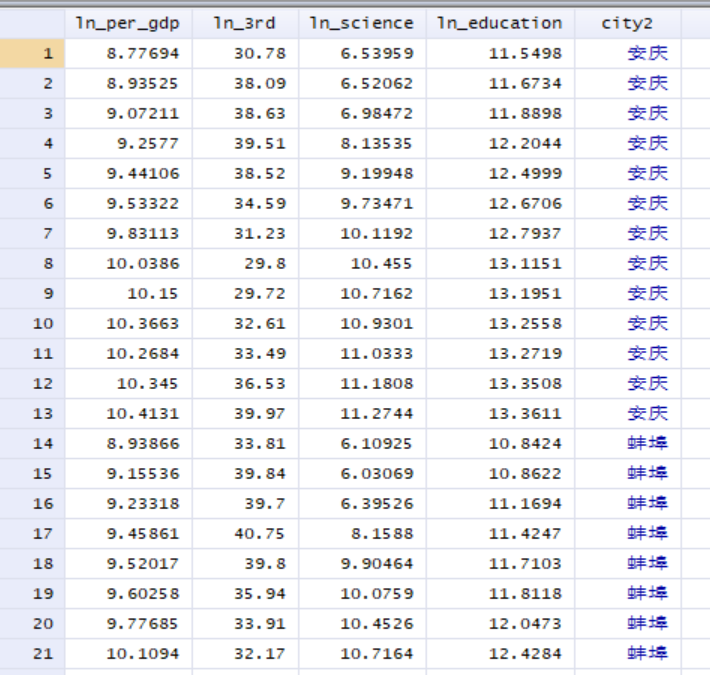Click cell value 9.2577
This screenshot has width=710, height=675.
pos(148,144)
